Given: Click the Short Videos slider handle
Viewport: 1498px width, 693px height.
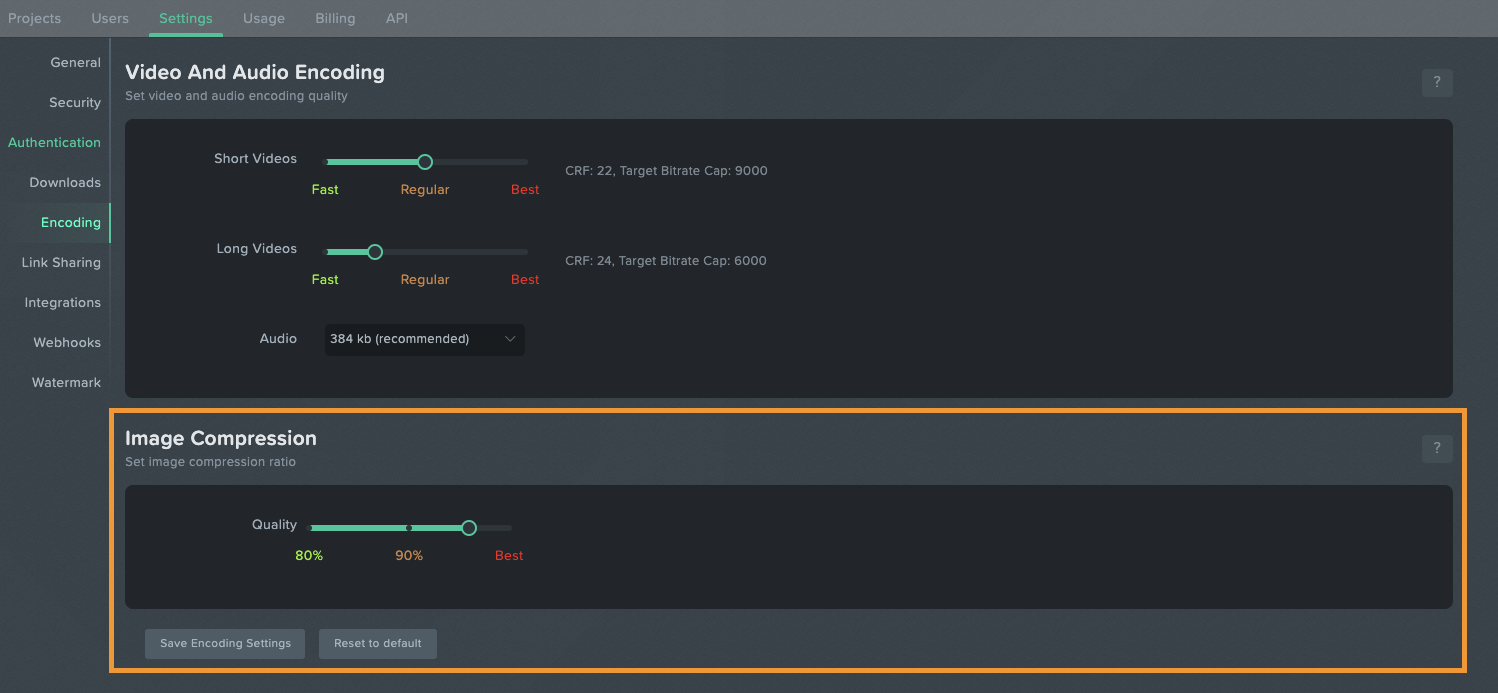Looking at the screenshot, I should click(425, 162).
